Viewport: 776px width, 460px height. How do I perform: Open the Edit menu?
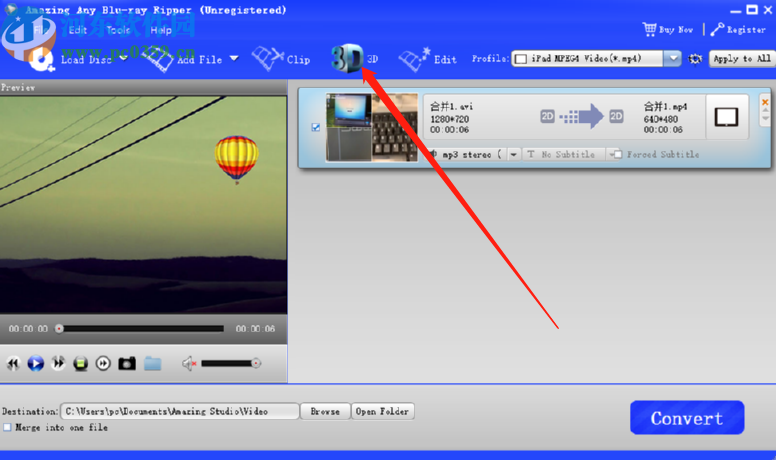pos(78,30)
